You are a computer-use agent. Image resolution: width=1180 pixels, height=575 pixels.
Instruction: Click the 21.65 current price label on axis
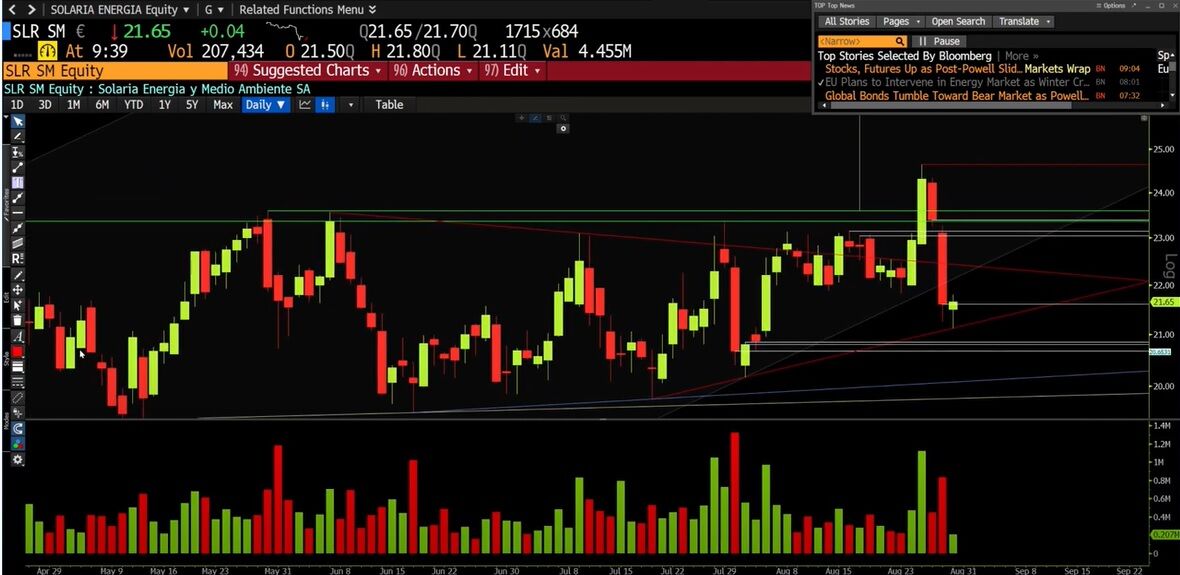[1163, 302]
